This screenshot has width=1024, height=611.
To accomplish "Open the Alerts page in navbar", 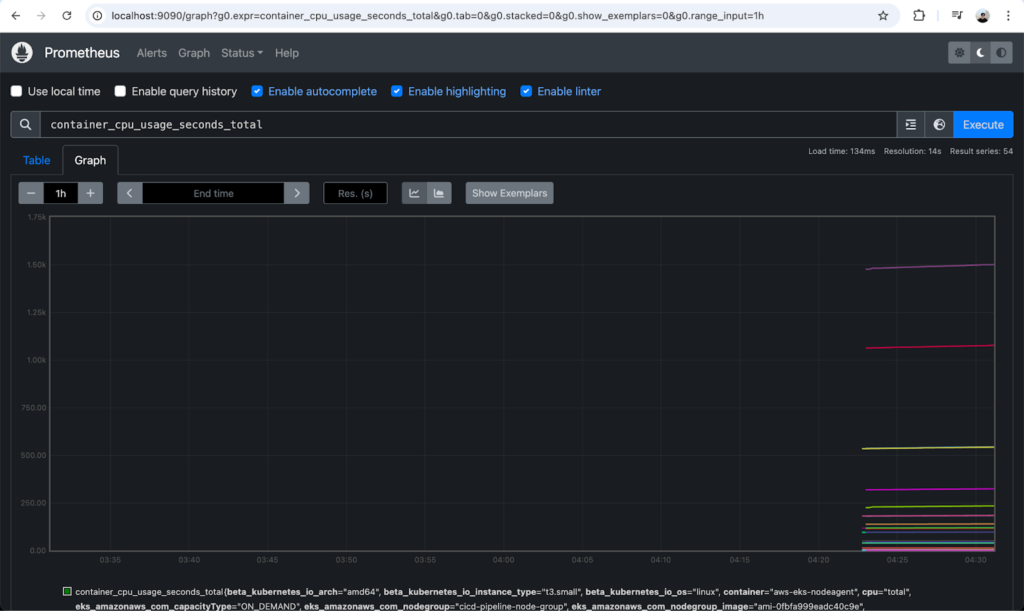I will (x=152, y=53).
